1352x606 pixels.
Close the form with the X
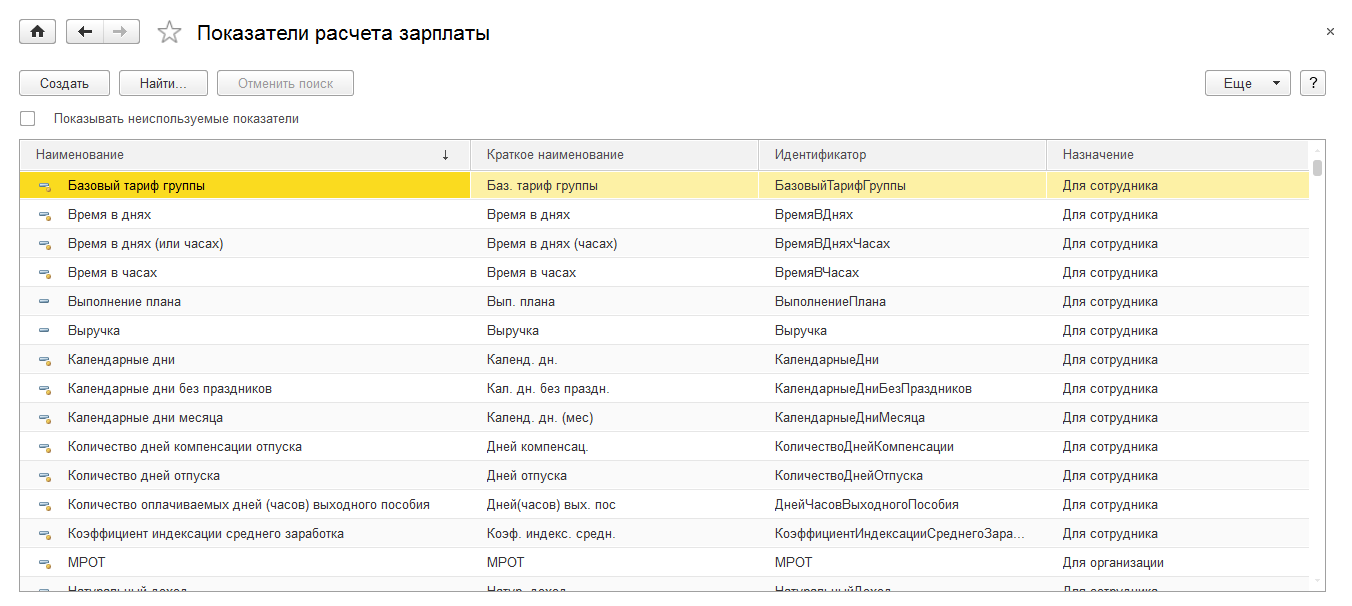1330,32
